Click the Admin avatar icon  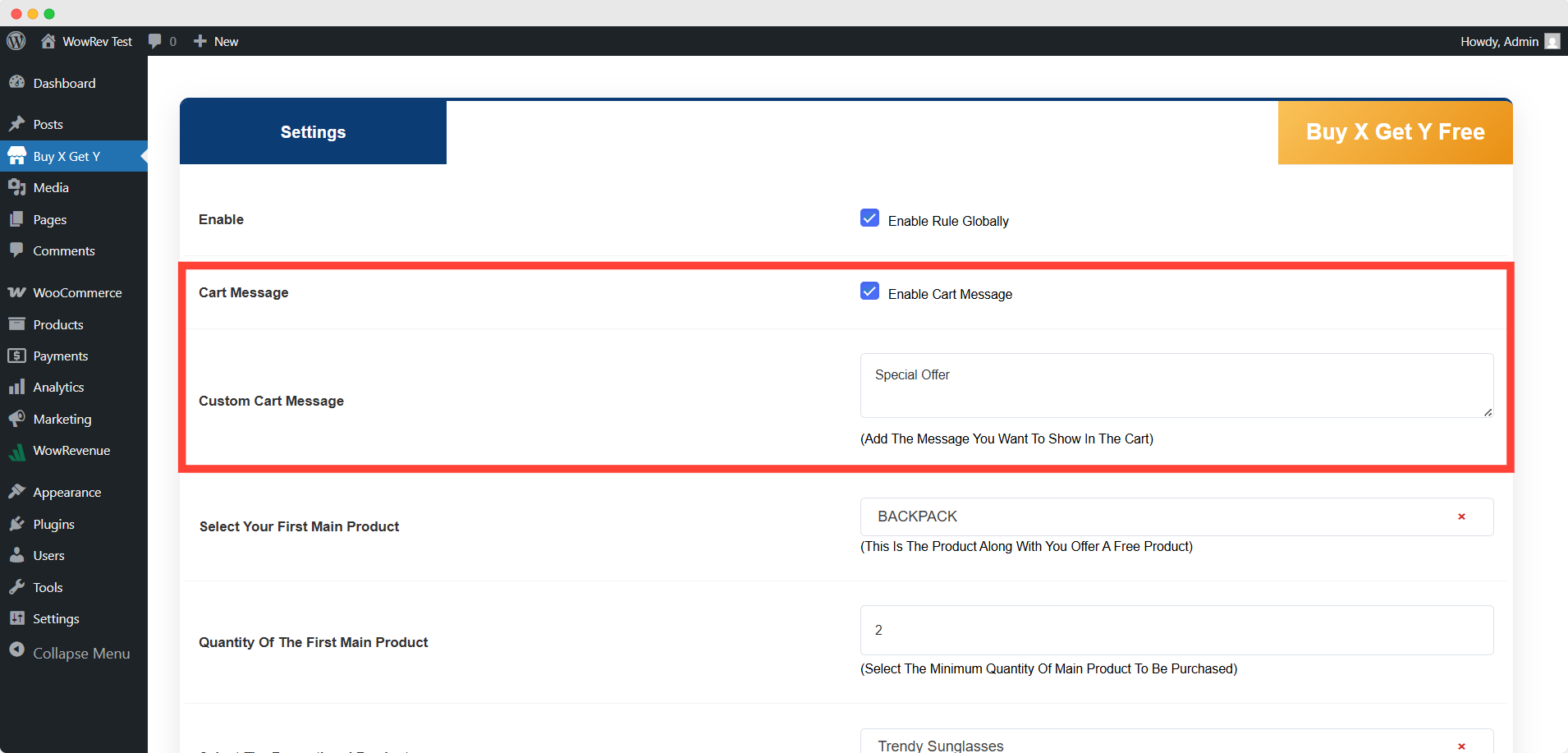[x=1552, y=41]
